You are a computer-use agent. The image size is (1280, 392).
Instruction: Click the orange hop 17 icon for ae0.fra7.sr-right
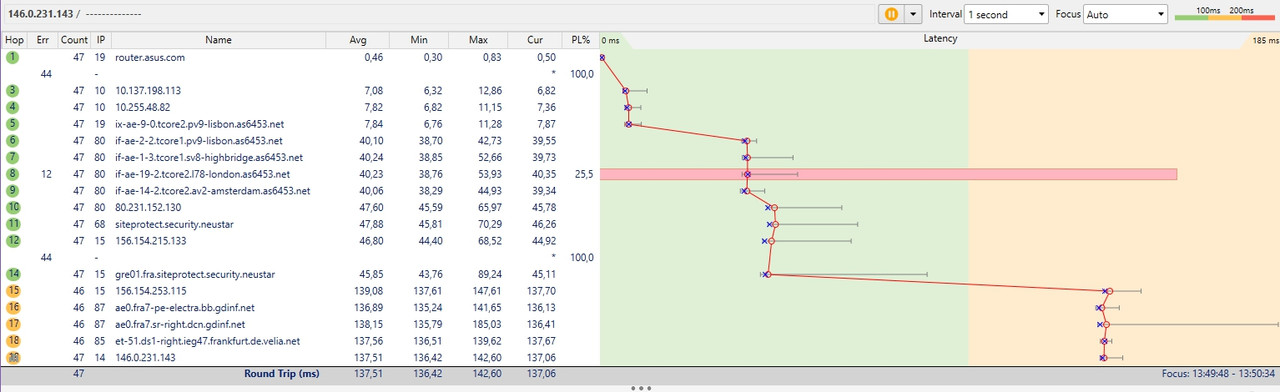tap(13, 324)
